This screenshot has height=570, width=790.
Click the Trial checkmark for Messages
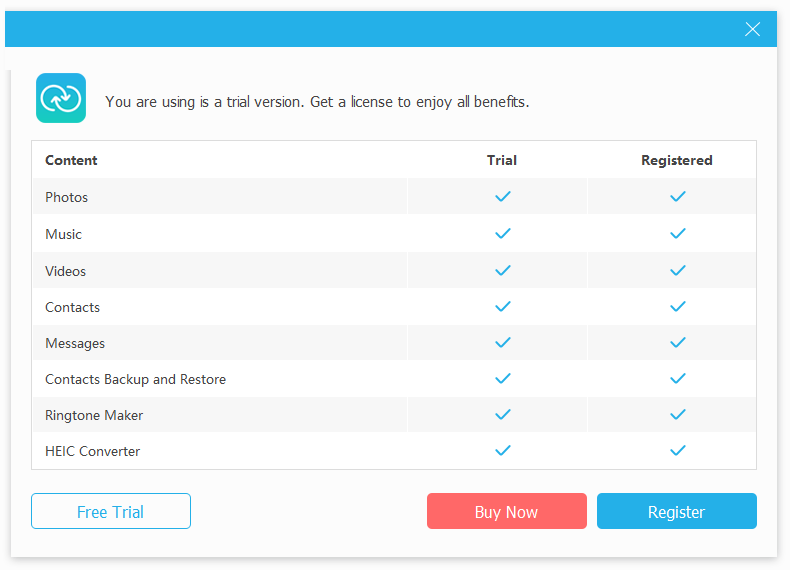[x=503, y=343]
